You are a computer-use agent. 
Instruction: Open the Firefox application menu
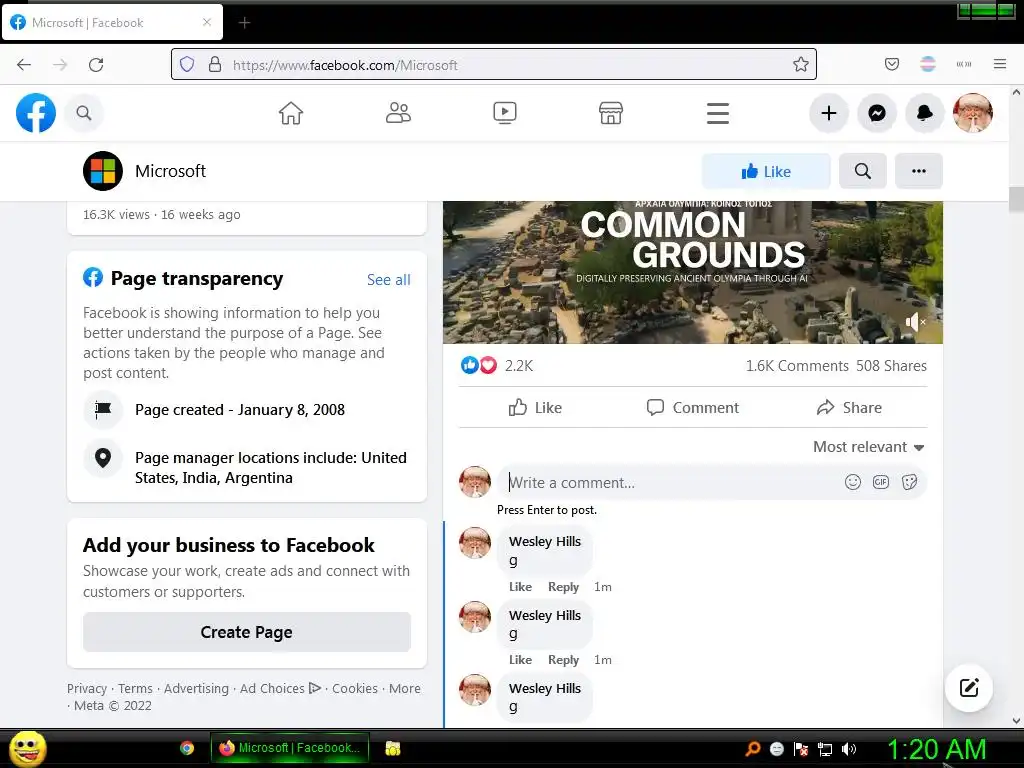tap(1000, 64)
